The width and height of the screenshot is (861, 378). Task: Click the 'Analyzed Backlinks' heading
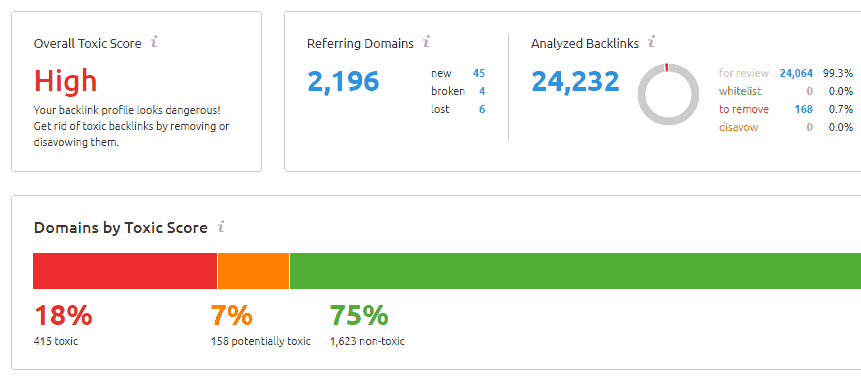pyautogui.click(x=585, y=44)
